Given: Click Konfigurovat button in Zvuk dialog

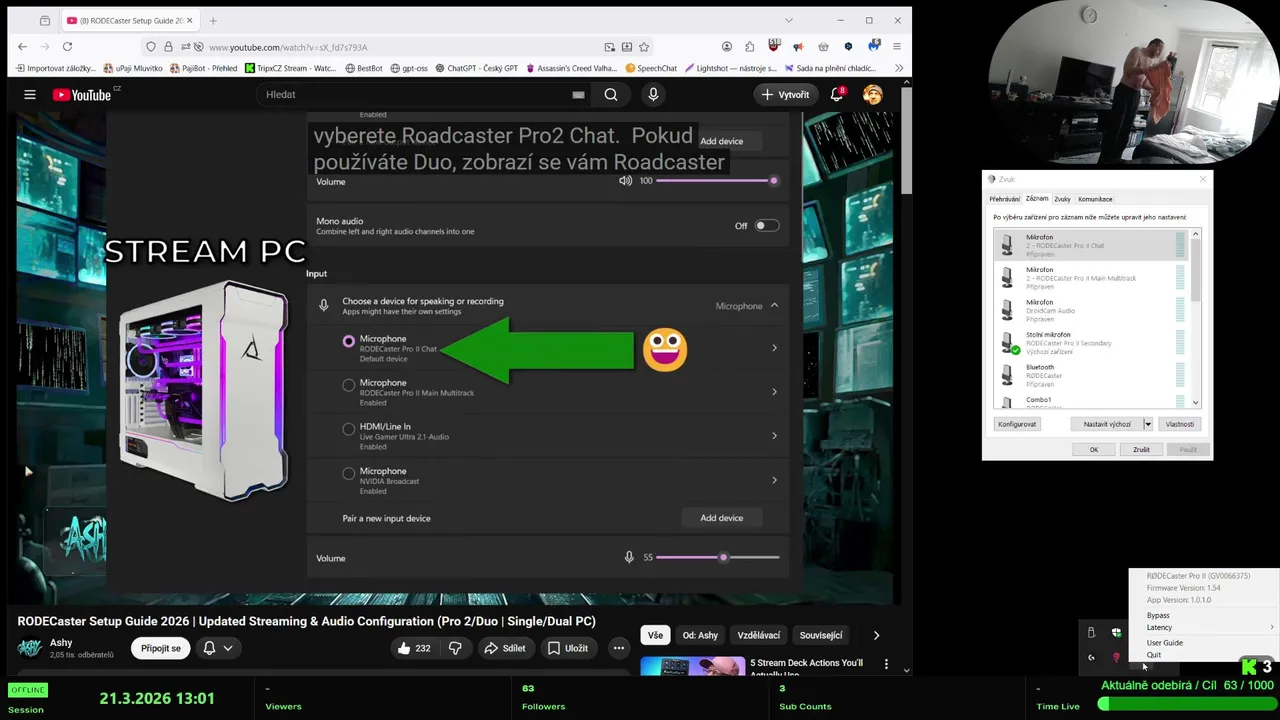Looking at the screenshot, I should point(1017,424).
